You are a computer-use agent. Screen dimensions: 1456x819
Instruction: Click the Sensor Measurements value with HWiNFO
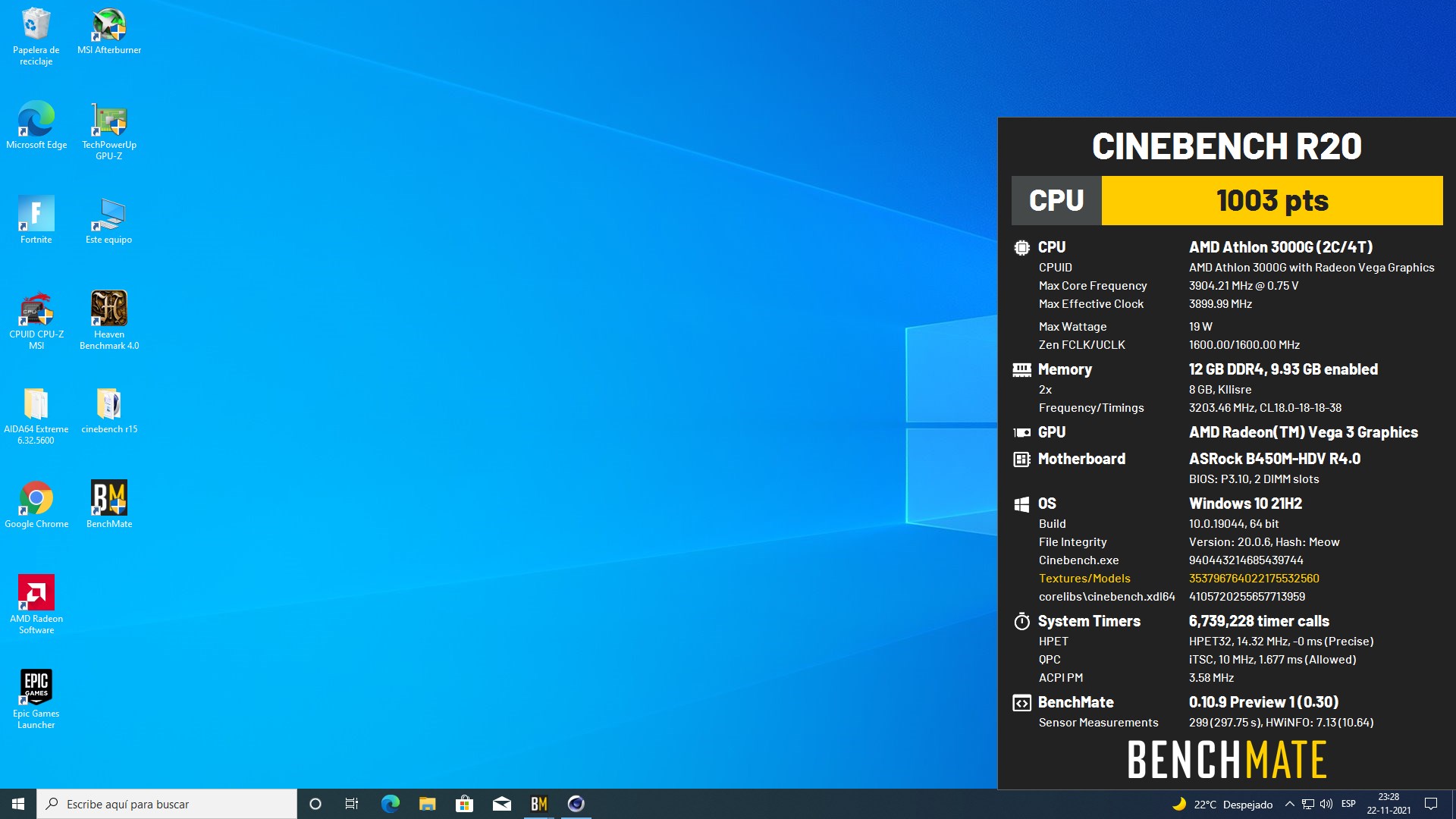coord(1281,723)
